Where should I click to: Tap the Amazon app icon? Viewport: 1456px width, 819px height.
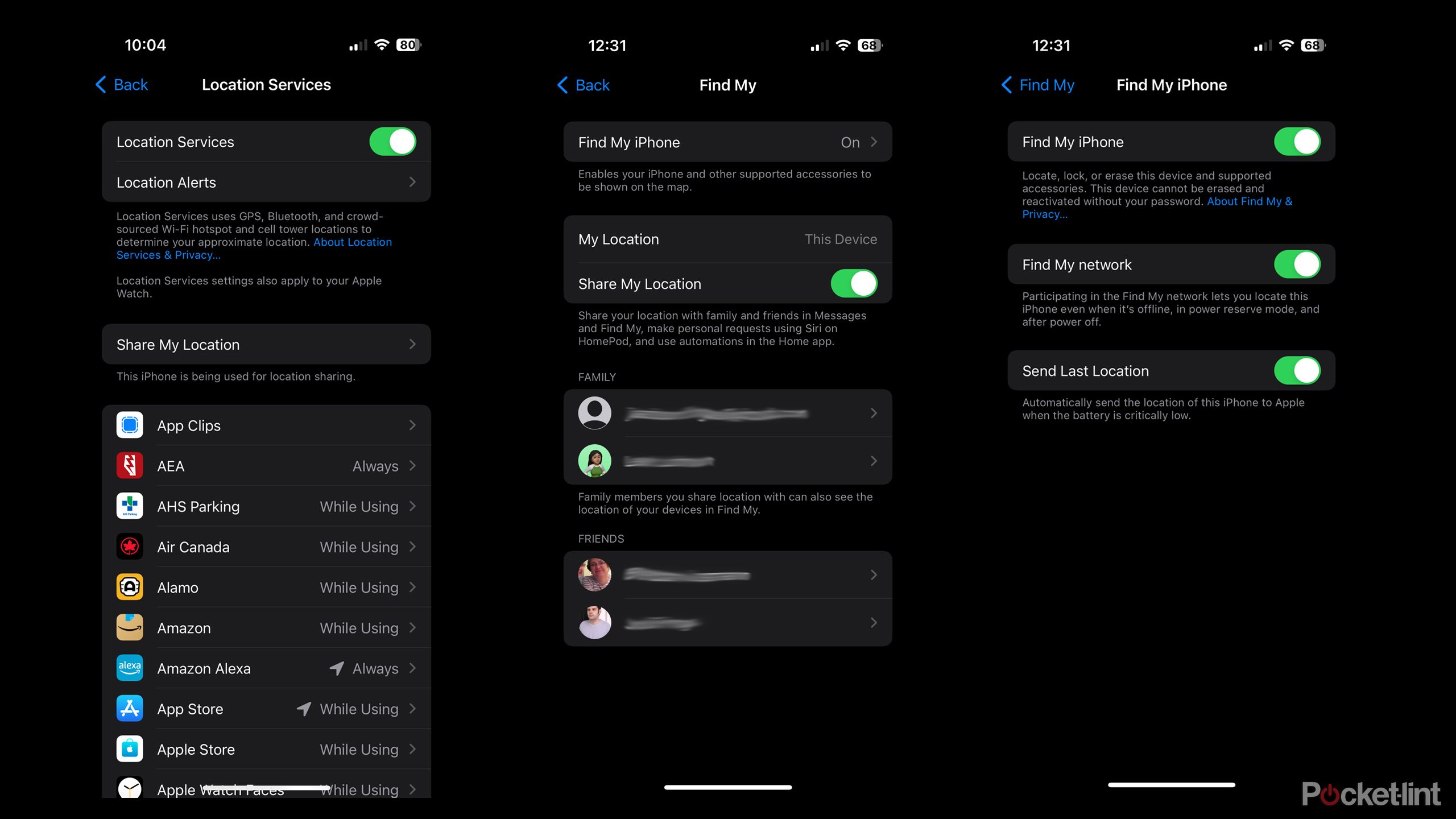130,628
